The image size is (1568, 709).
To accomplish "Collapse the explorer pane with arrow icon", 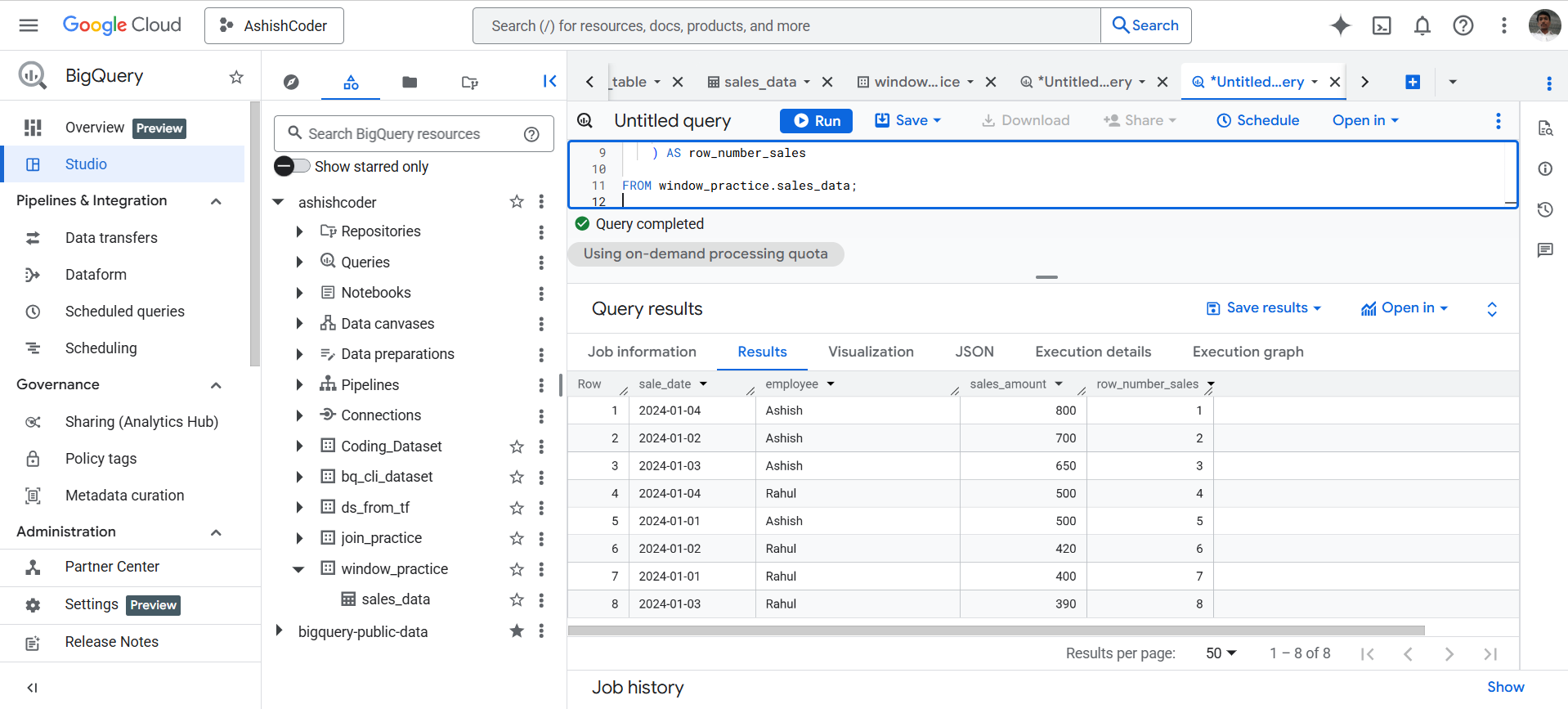I will (549, 81).
